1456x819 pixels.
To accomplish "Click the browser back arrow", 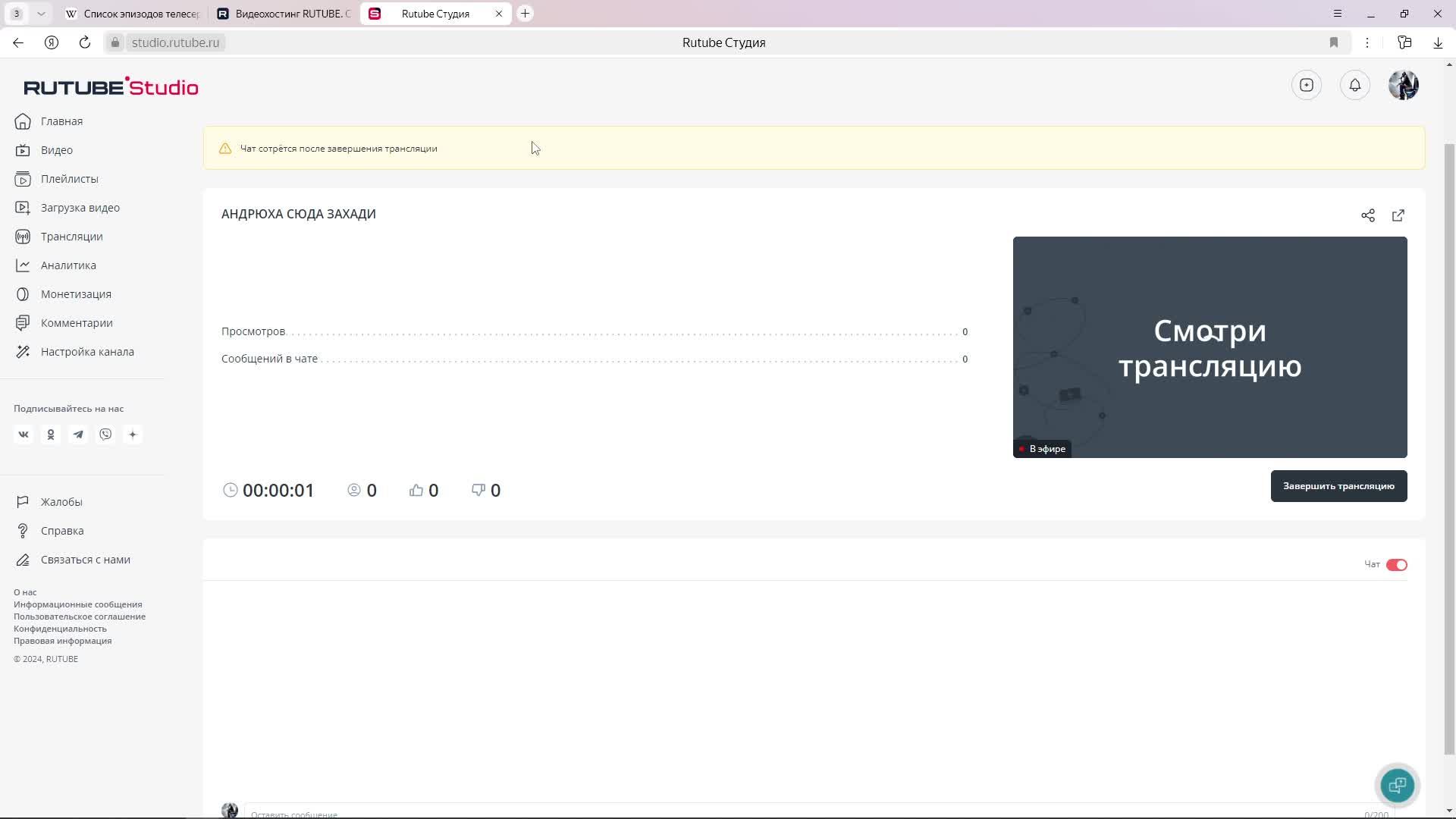I will [18, 42].
